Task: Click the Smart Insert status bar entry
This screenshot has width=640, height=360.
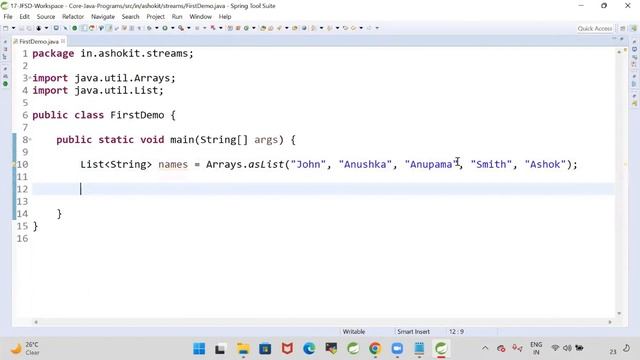Action: click(x=413, y=332)
